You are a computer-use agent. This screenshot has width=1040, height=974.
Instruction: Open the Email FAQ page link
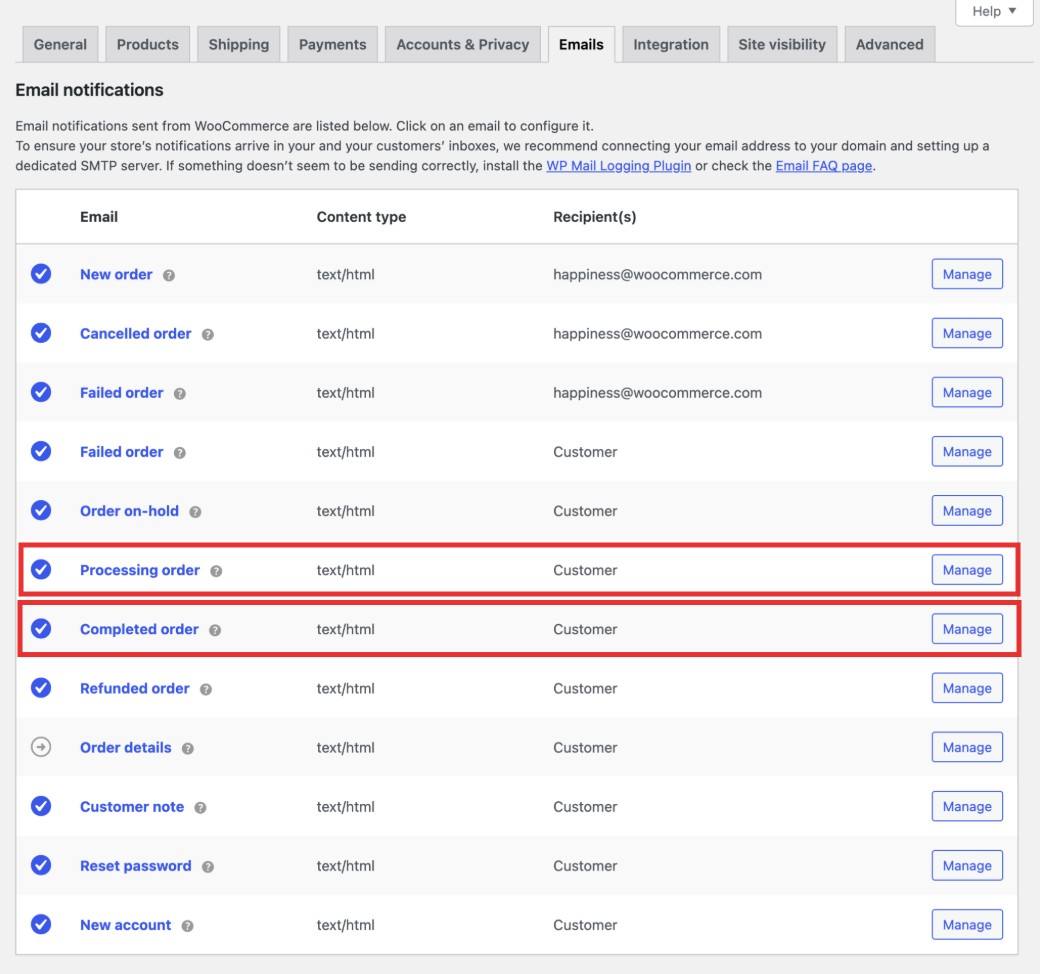[824, 166]
